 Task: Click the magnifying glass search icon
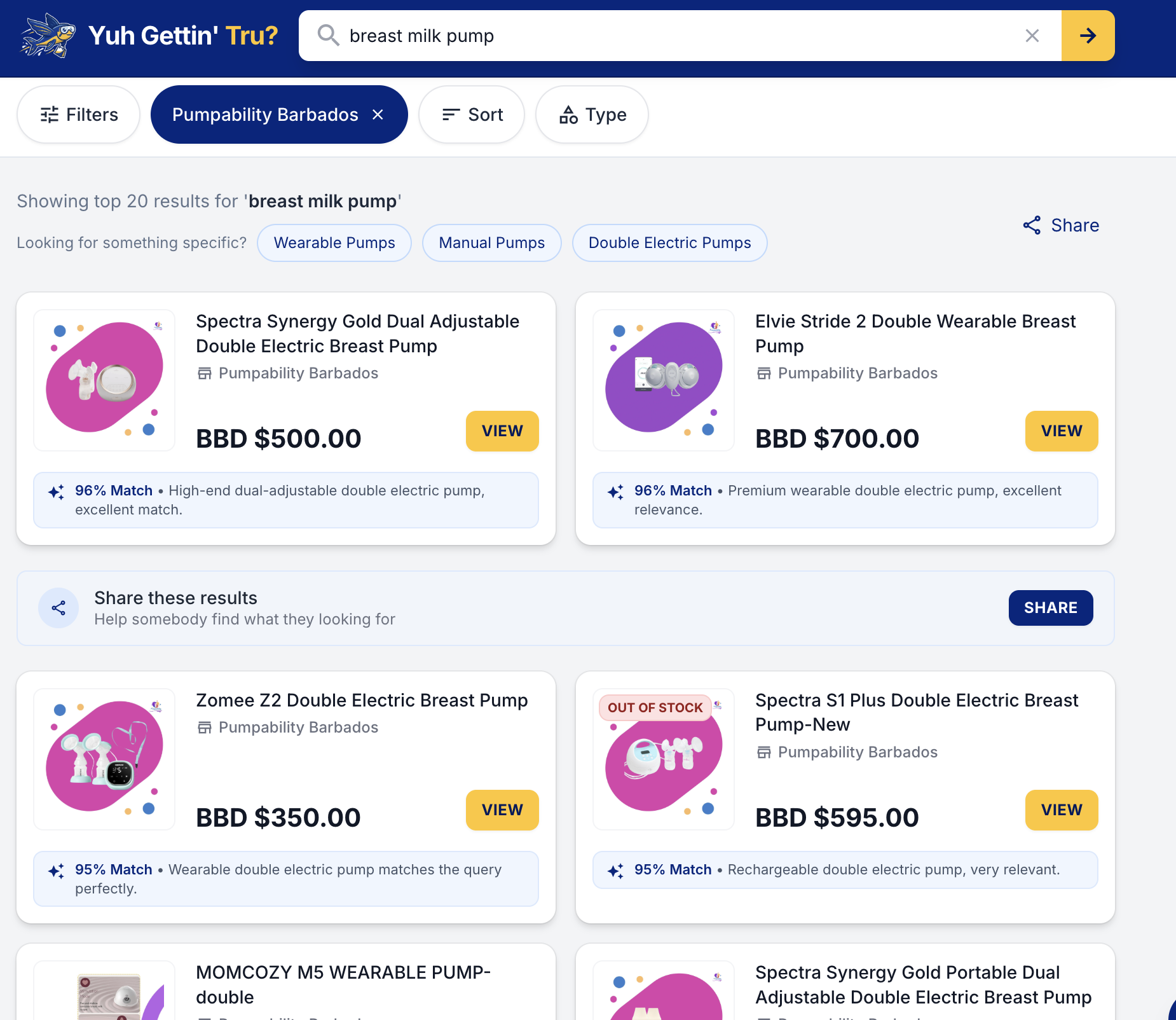[328, 36]
